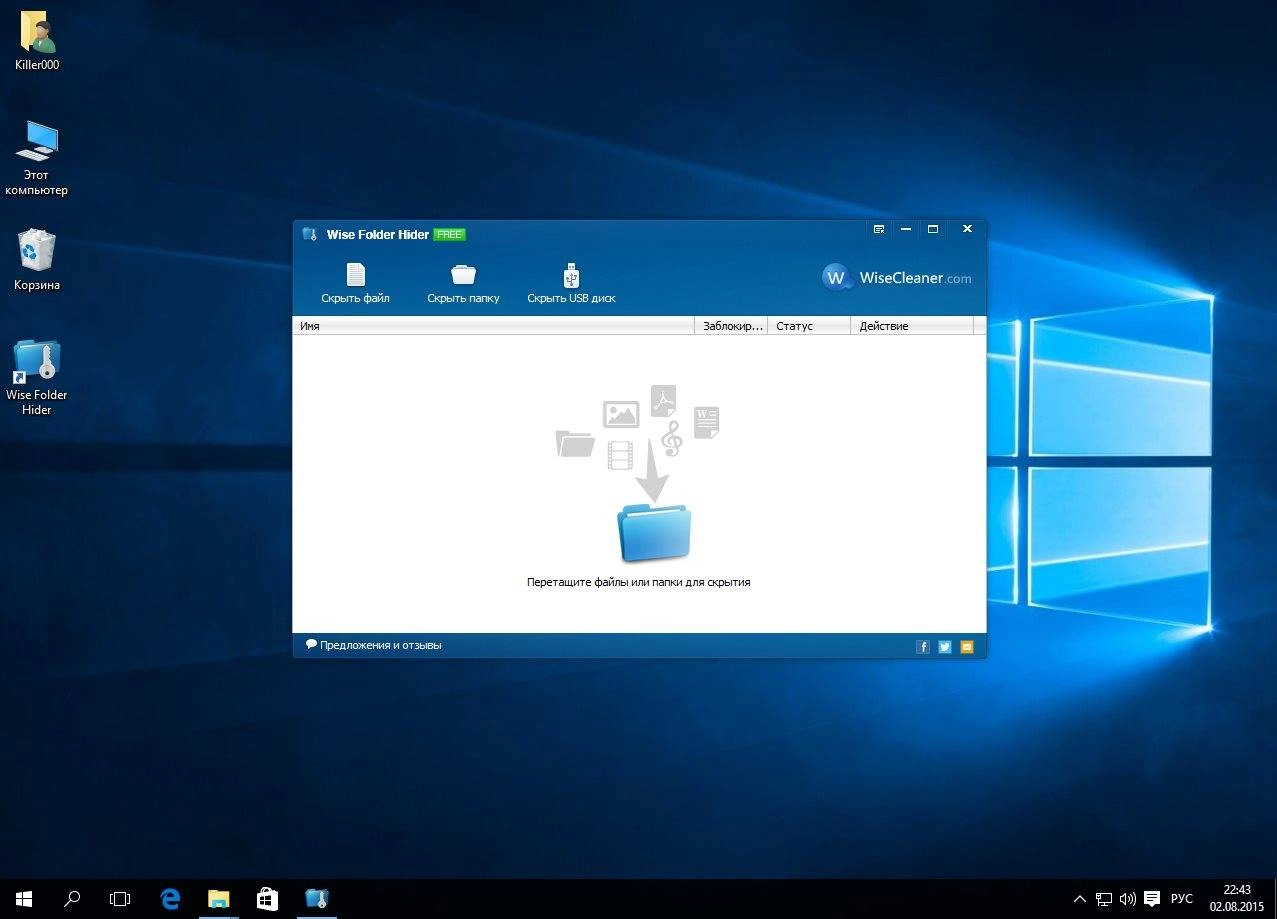
Task: Open Wise Folder Hider menu icon in title bar
Action: (x=879, y=229)
